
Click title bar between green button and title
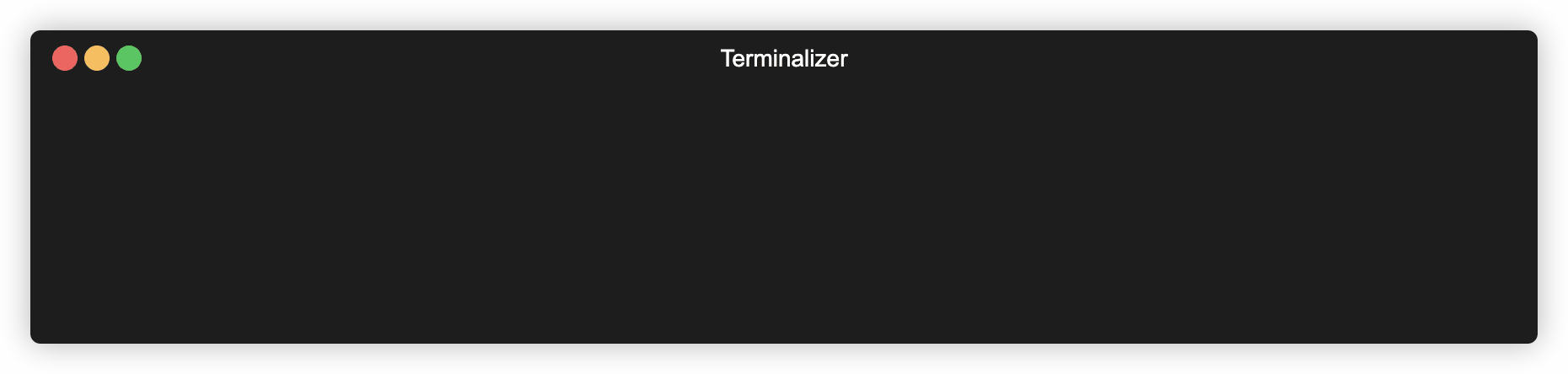click(431, 58)
